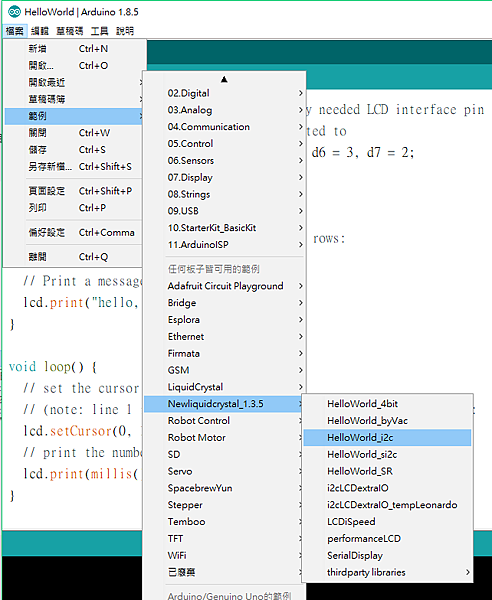
Task: Open the TFT library examples
Action: click(225, 538)
